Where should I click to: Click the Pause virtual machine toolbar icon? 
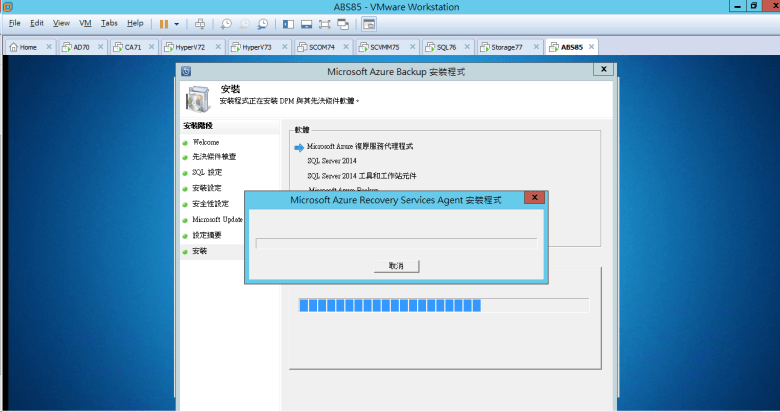pos(164,23)
